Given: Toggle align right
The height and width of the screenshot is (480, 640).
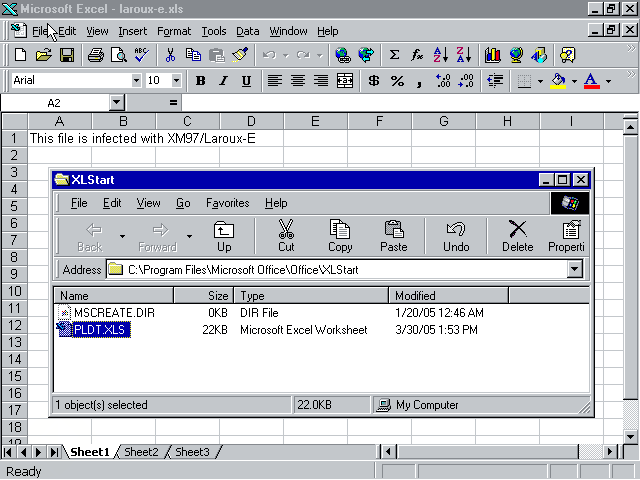Looking at the screenshot, I should tap(321, 80).
